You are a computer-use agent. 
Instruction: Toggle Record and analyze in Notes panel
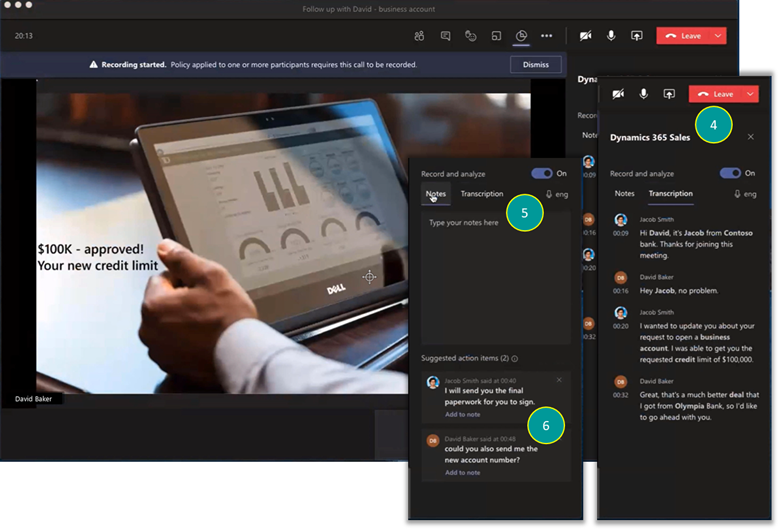coord(541,173)
